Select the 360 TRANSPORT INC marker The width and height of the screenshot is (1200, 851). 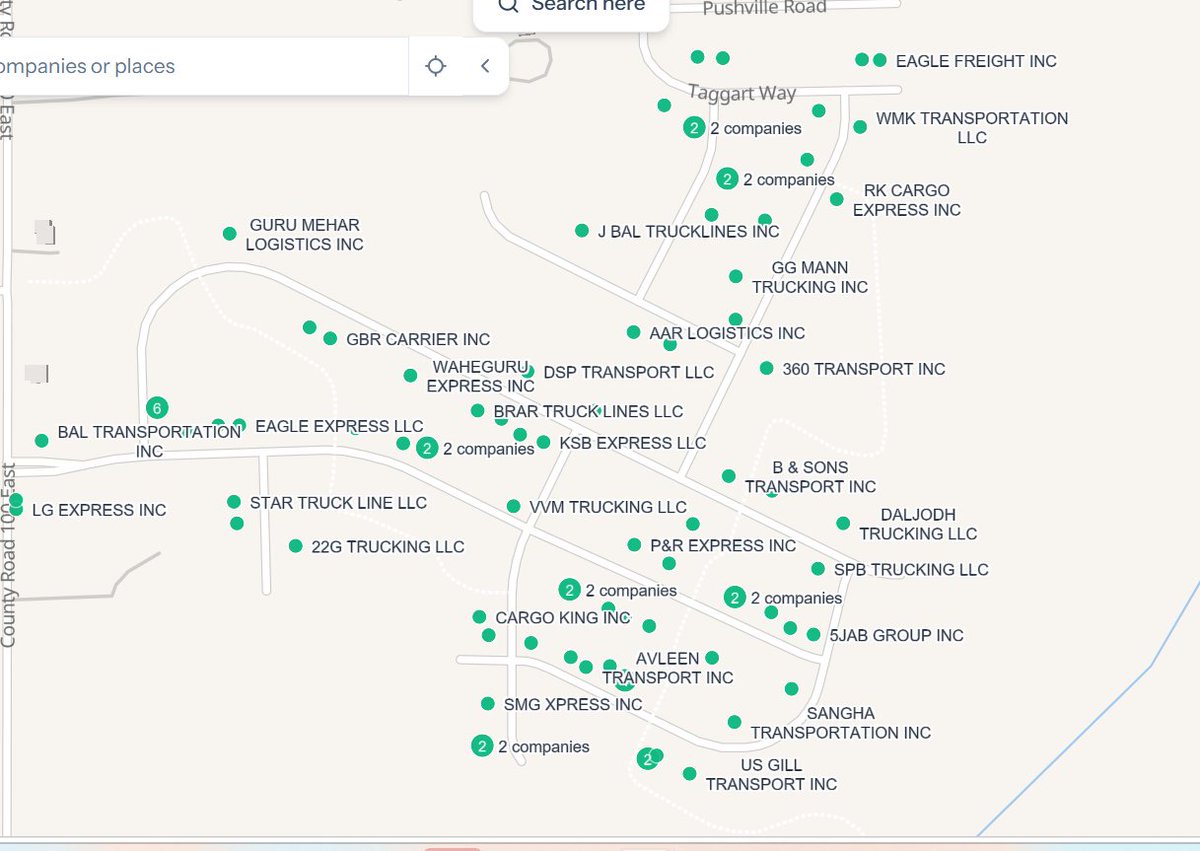click(767, 368)
